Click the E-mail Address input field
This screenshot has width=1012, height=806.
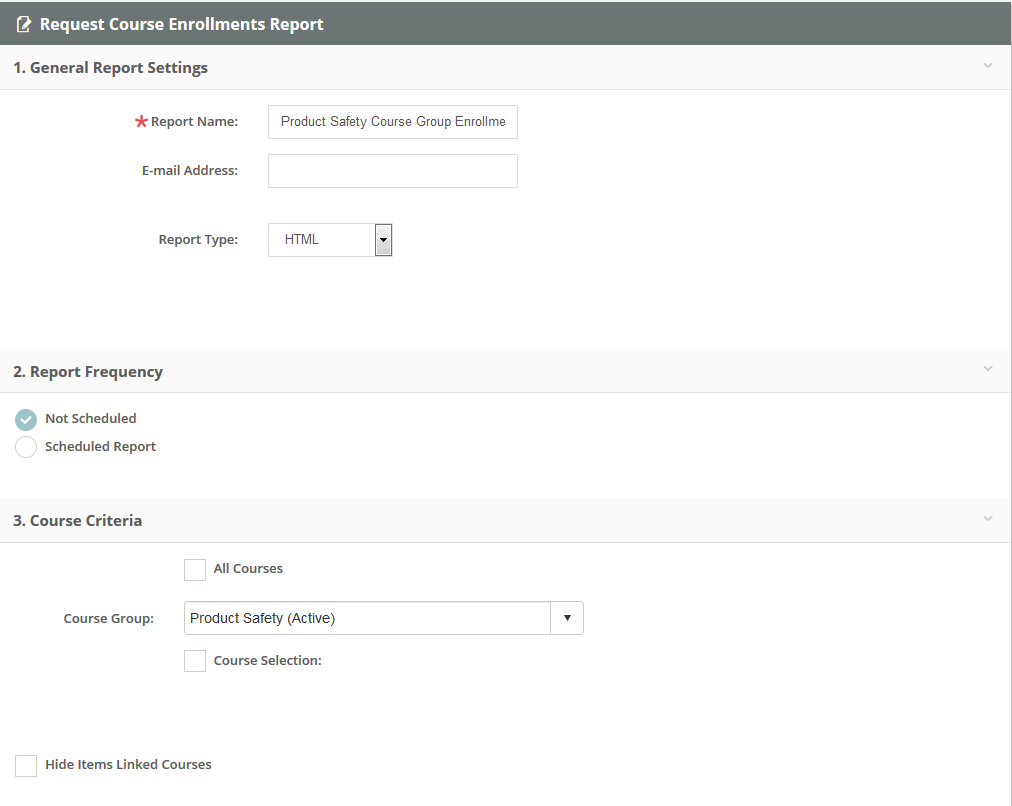[392, 170]
